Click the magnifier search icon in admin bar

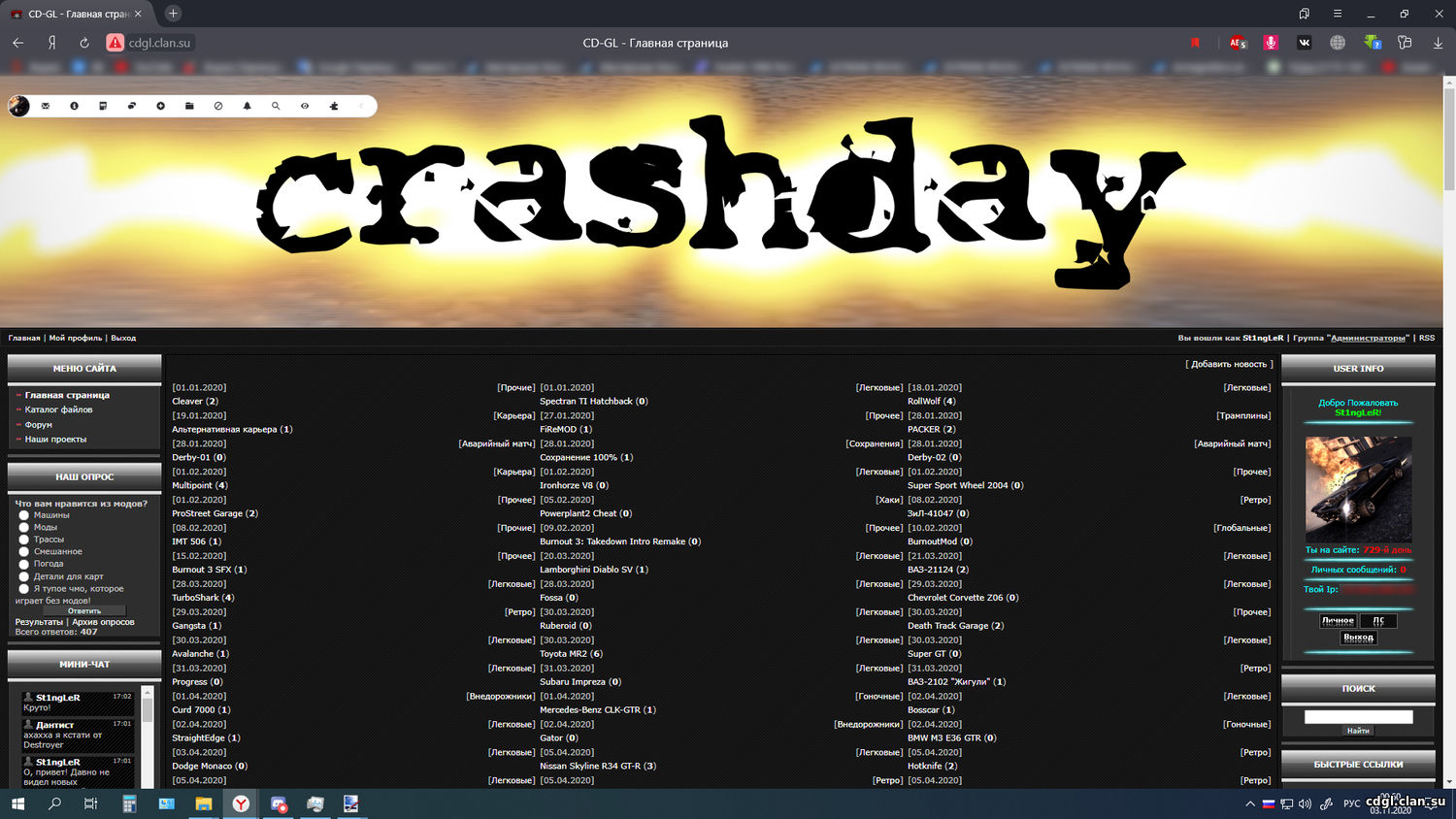[x=276, y=106]
